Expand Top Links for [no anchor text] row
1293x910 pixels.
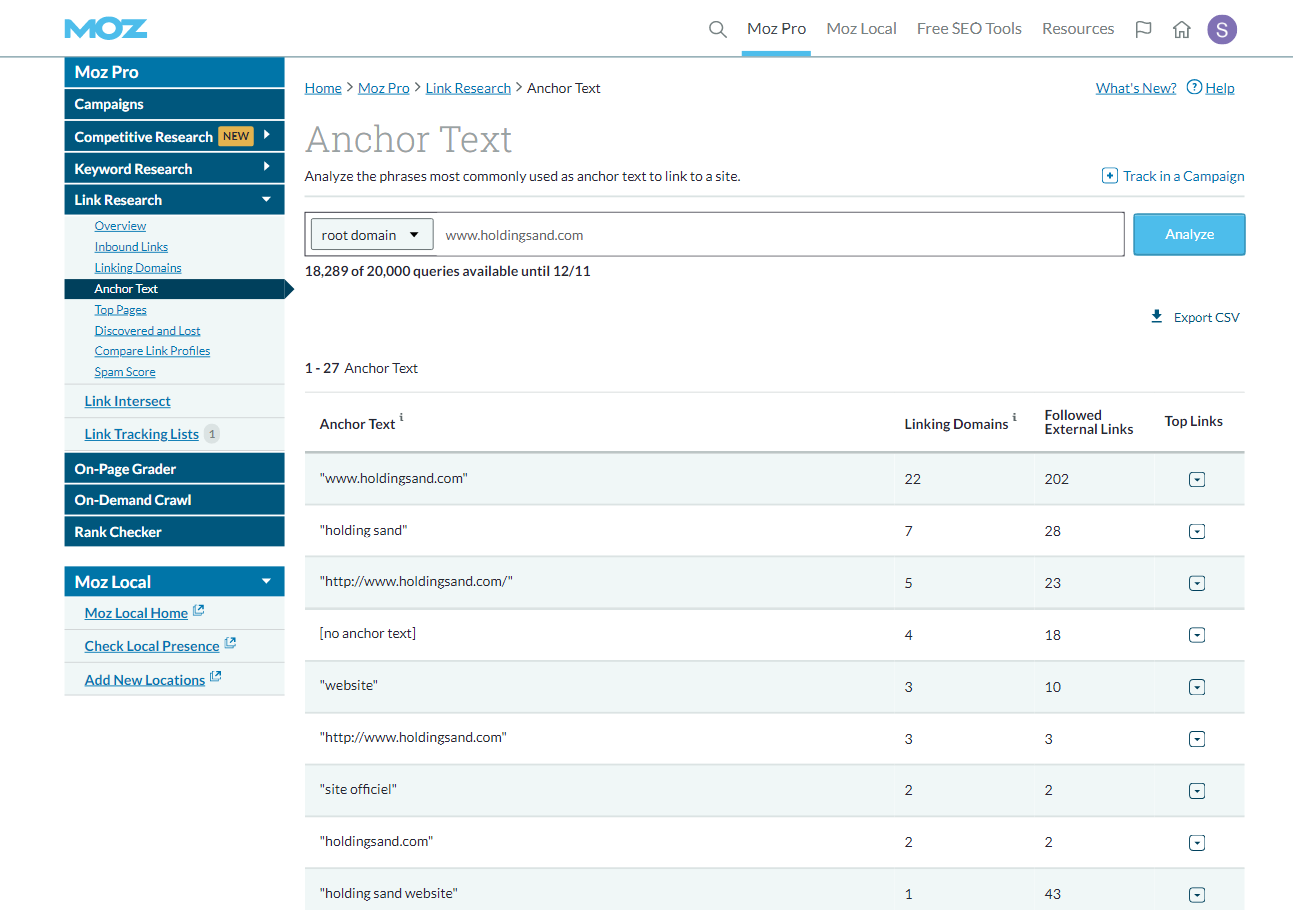pyautogui.click(x=1196, y=635)
